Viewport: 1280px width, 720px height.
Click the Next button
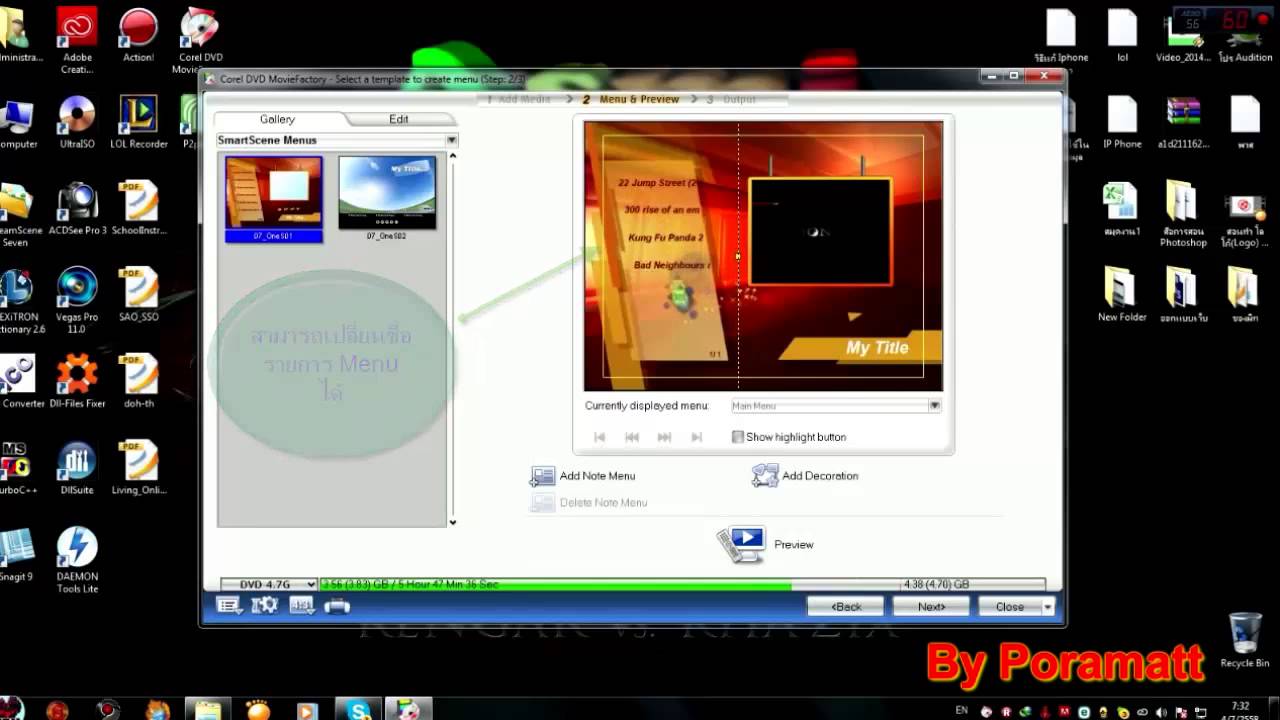(931, 606)
